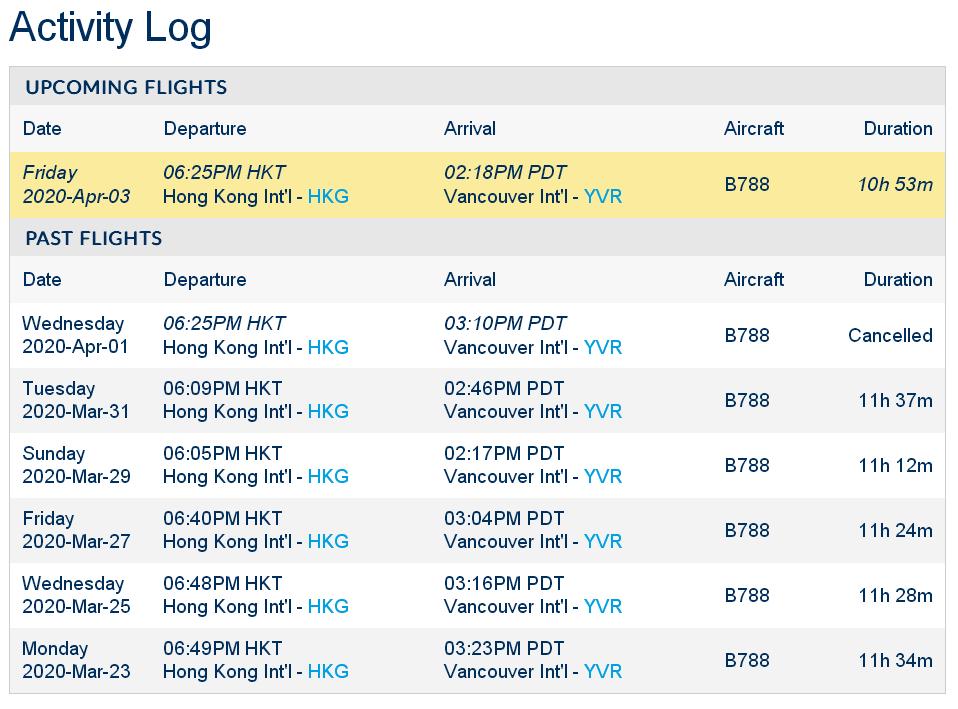
Task: Select the HKG link for the 2020-Mar-27 flight
Action: 328,542
